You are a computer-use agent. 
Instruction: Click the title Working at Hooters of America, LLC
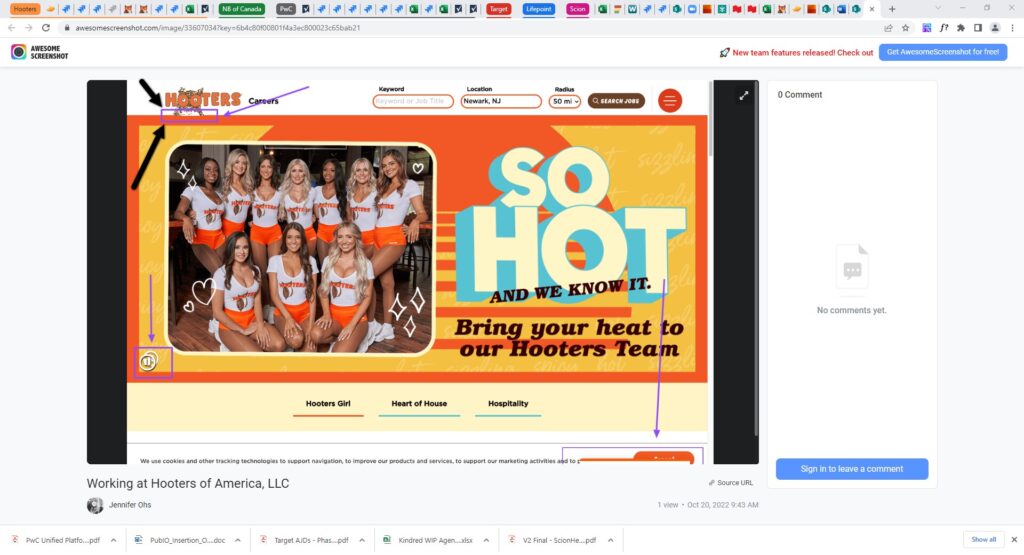187,484
